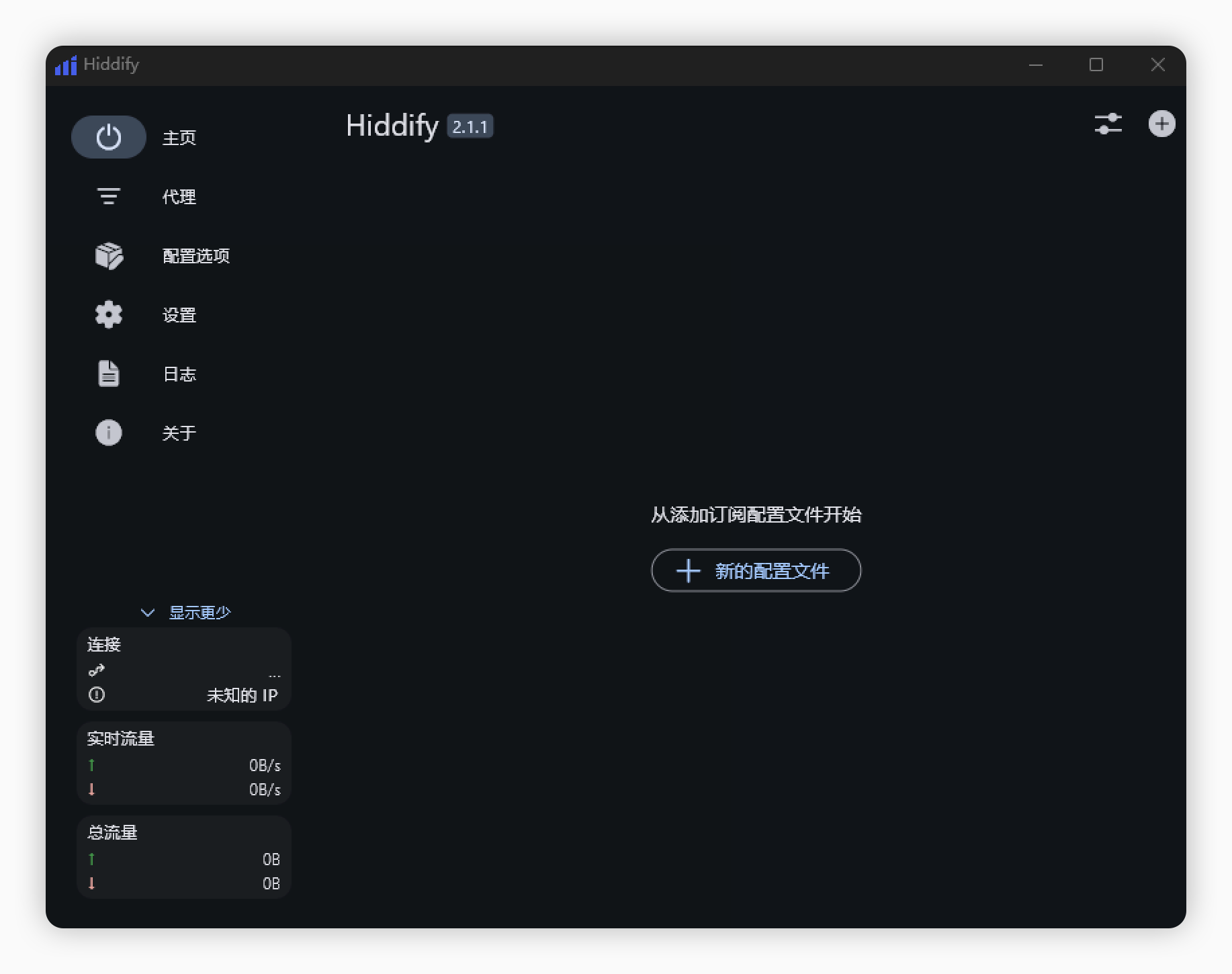Click the settings gear icon

tap(108, 314)
